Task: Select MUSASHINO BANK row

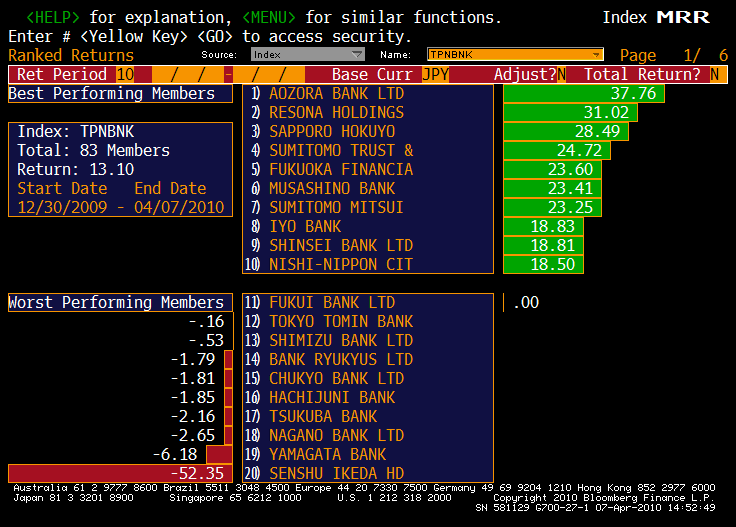Action: pyautogui.click(x=368, y=189)
